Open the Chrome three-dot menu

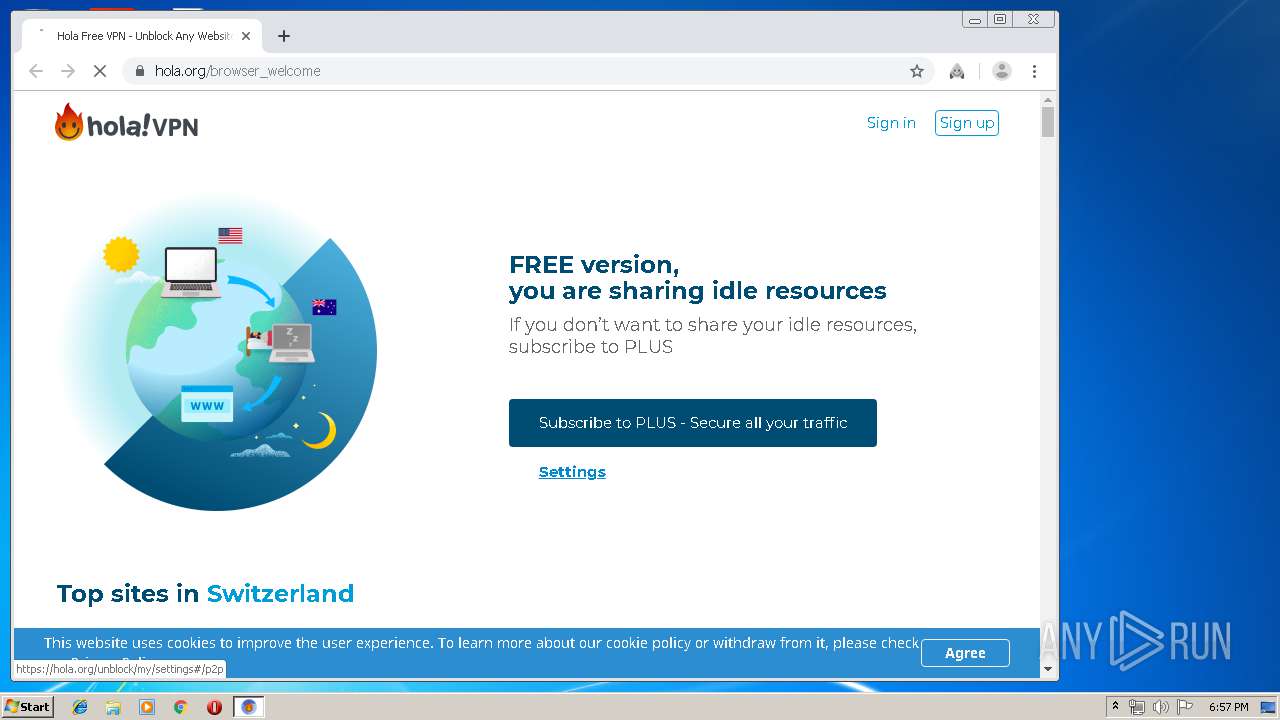pyautogui.click(x=1034, y=71)
